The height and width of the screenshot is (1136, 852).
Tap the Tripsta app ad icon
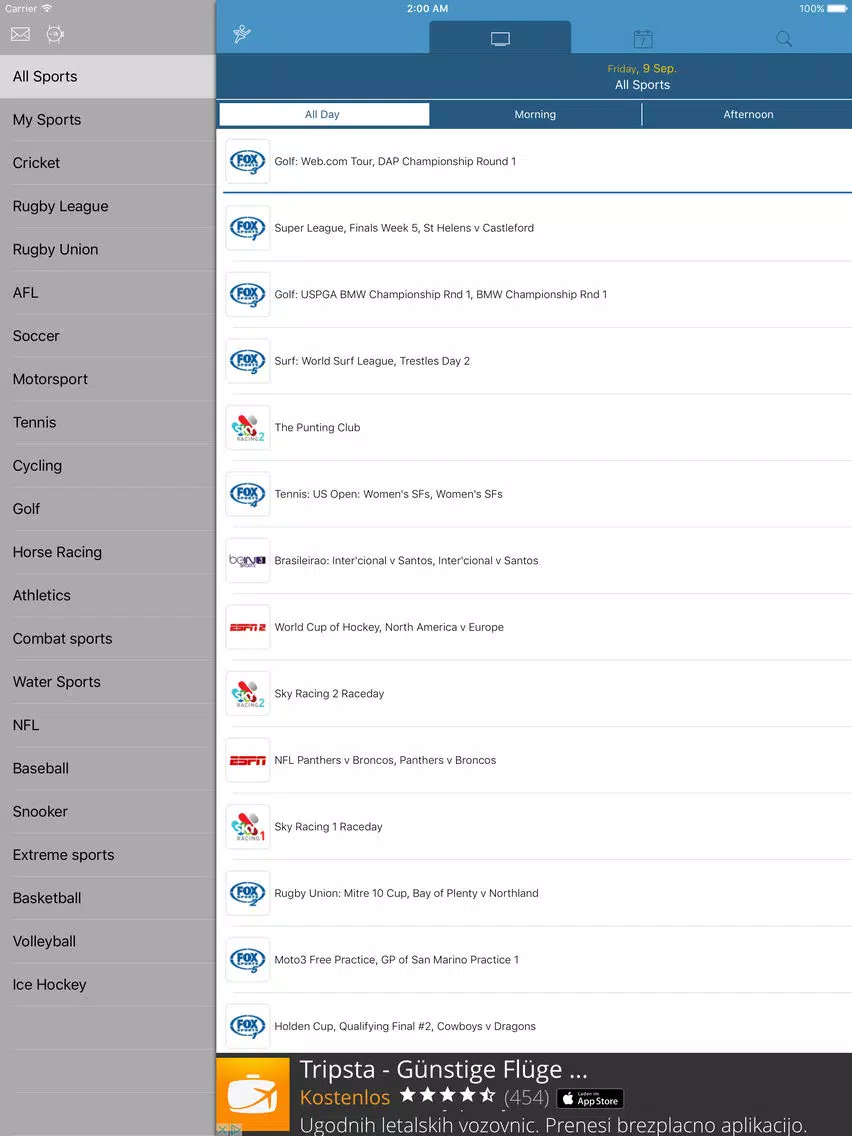tap(253, 1094)
